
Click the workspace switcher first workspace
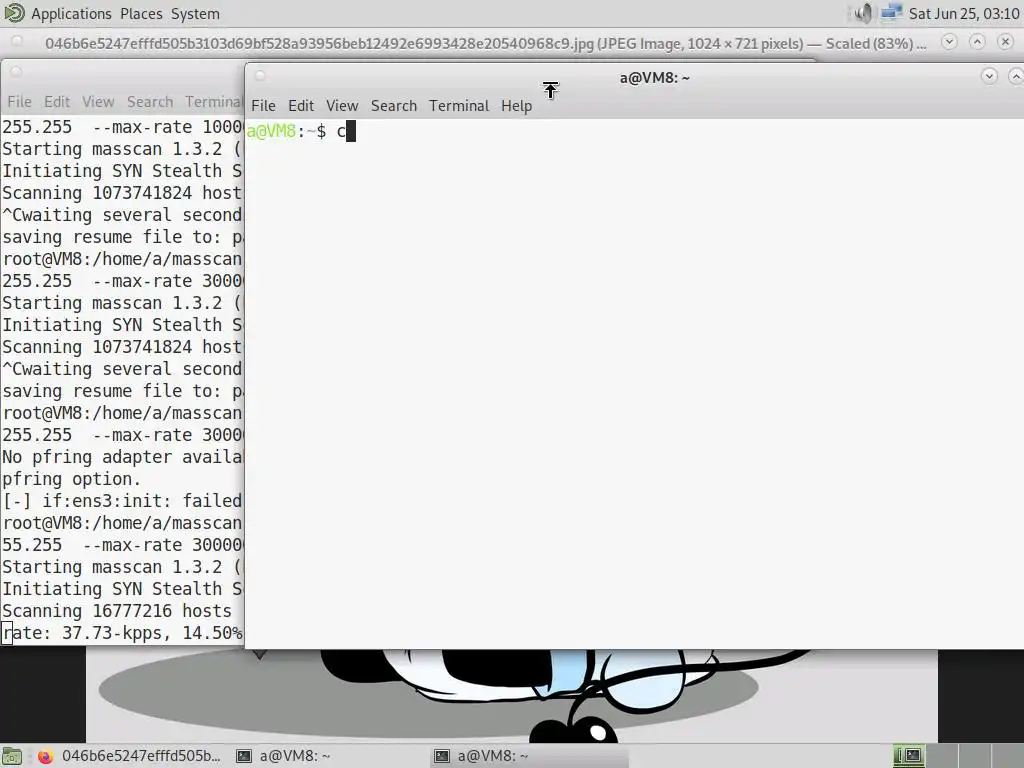[908, 756]
